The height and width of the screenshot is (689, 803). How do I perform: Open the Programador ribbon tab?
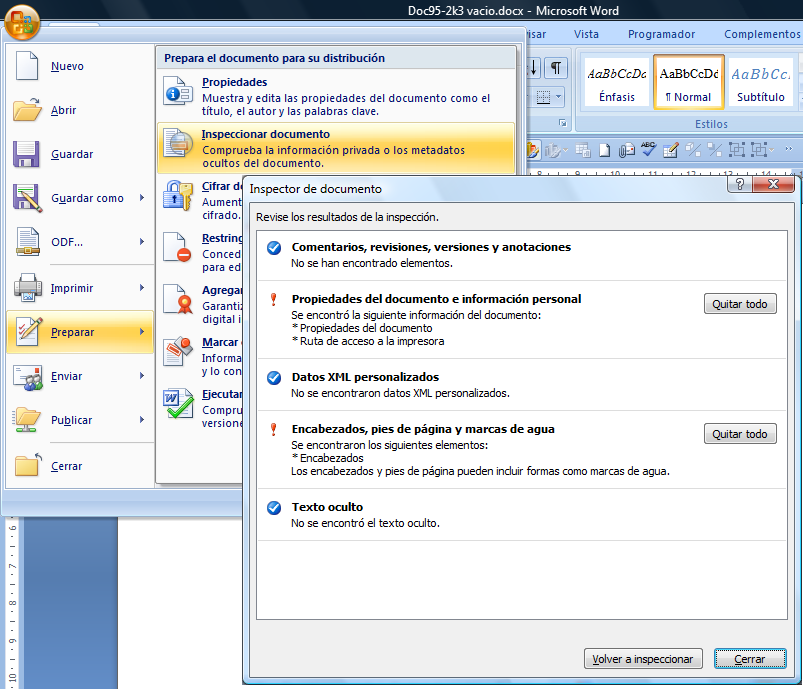pos(661,34)
